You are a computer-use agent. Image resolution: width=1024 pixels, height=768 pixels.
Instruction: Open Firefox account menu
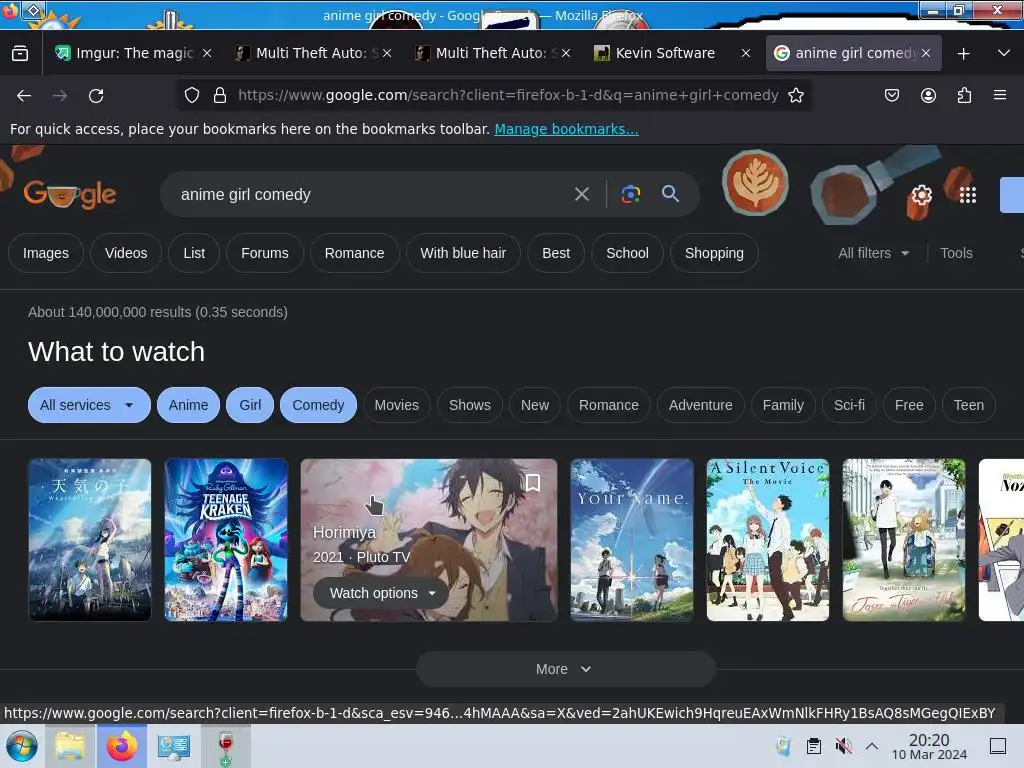(928, 95)
